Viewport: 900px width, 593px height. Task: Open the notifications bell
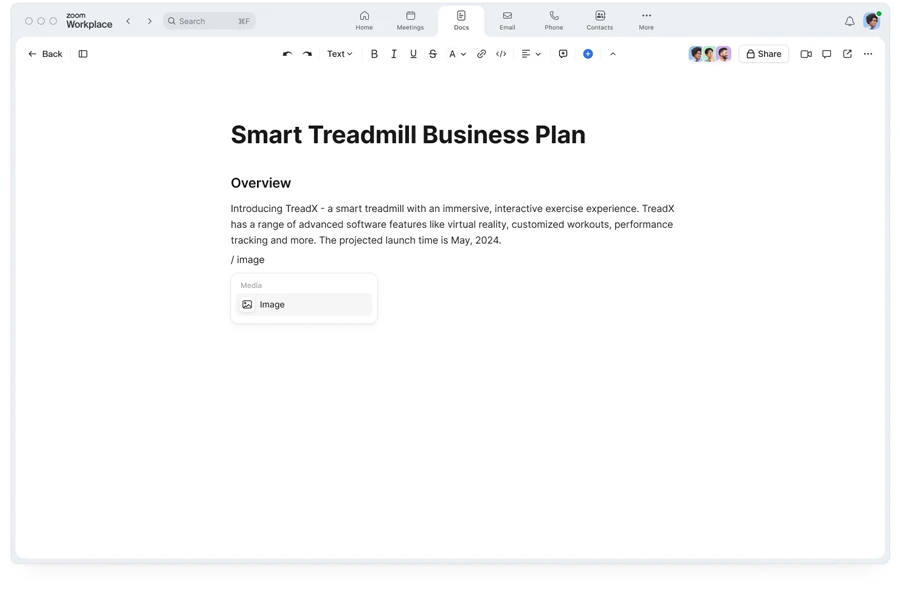[849, 22]
